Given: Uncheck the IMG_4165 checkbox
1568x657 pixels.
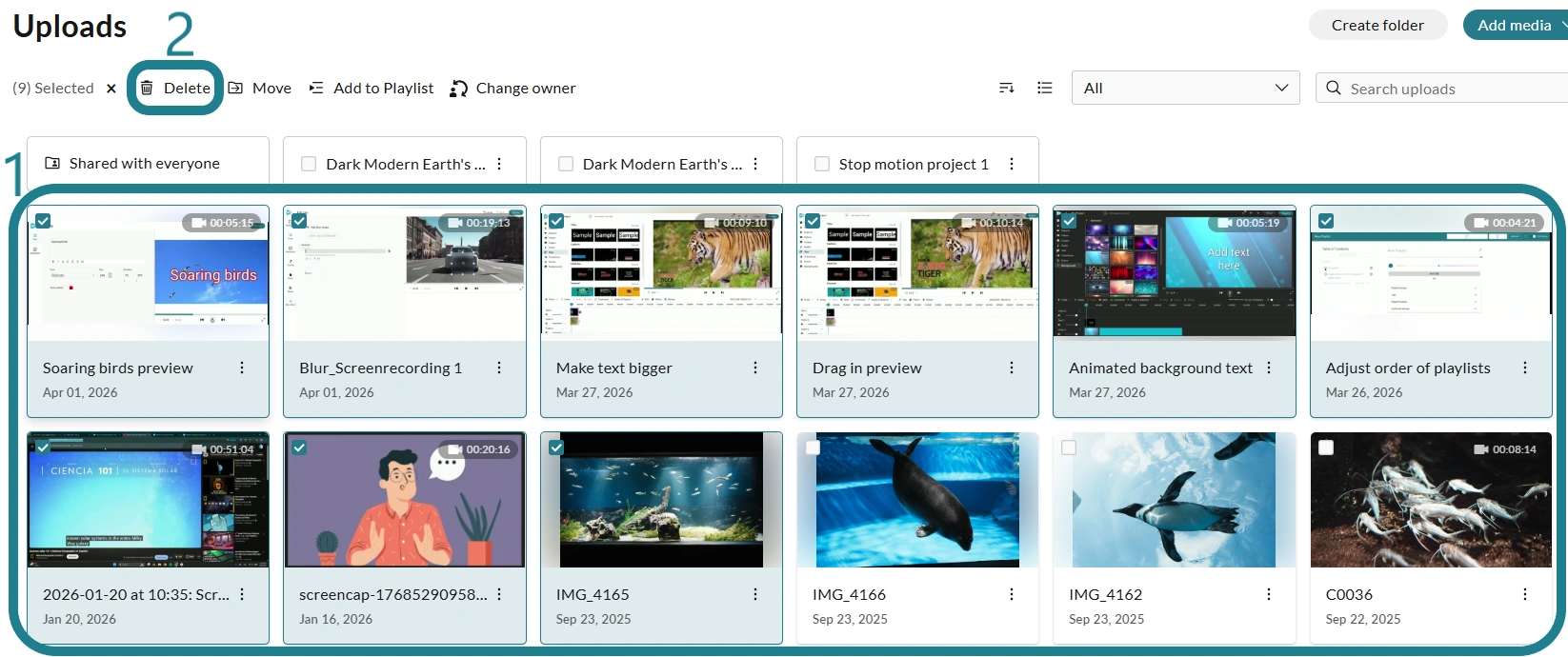Looking at the screenshot, I should click(556, 448).
